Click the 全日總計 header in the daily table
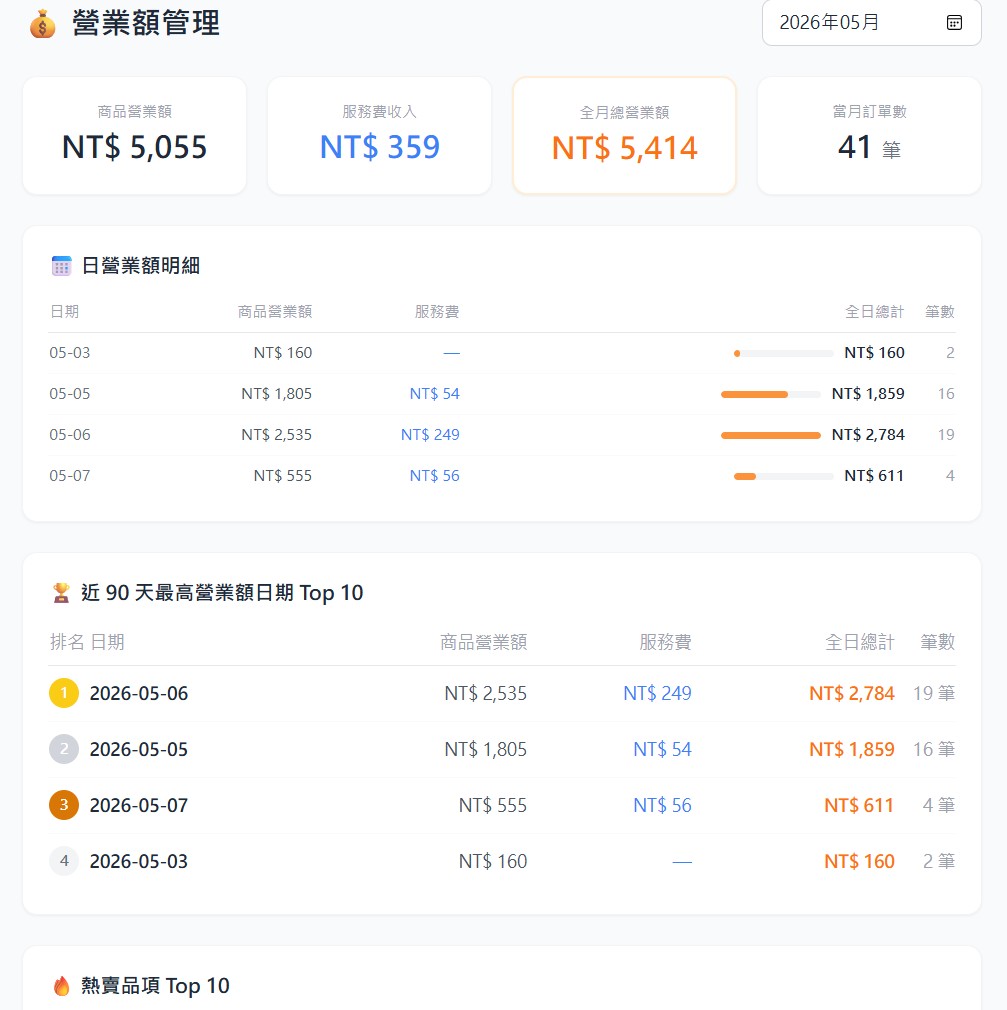Viewport: 1007px width, 1010px height. point(874,312)
